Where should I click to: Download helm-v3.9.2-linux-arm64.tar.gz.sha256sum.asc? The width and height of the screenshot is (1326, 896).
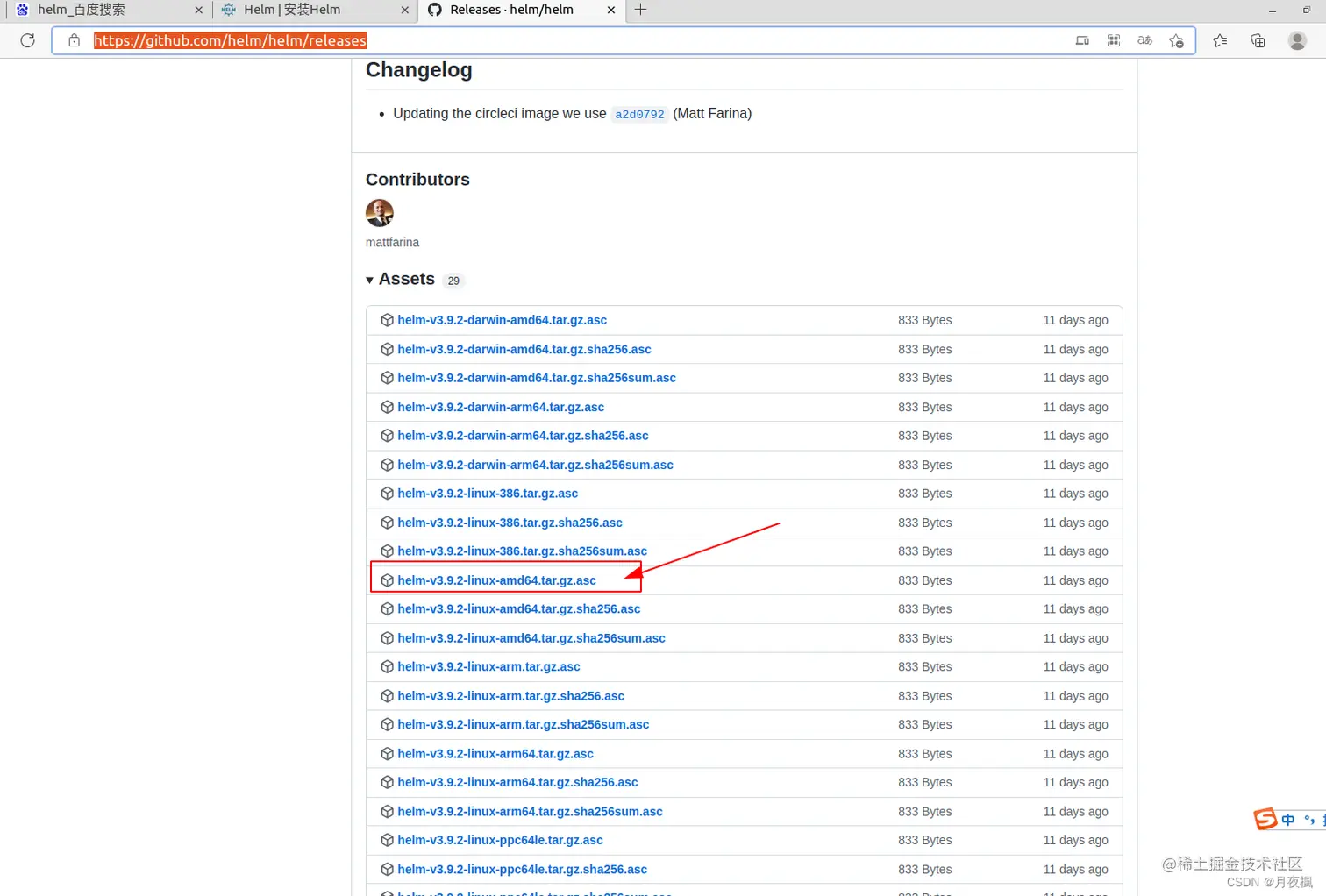(530, 812)
